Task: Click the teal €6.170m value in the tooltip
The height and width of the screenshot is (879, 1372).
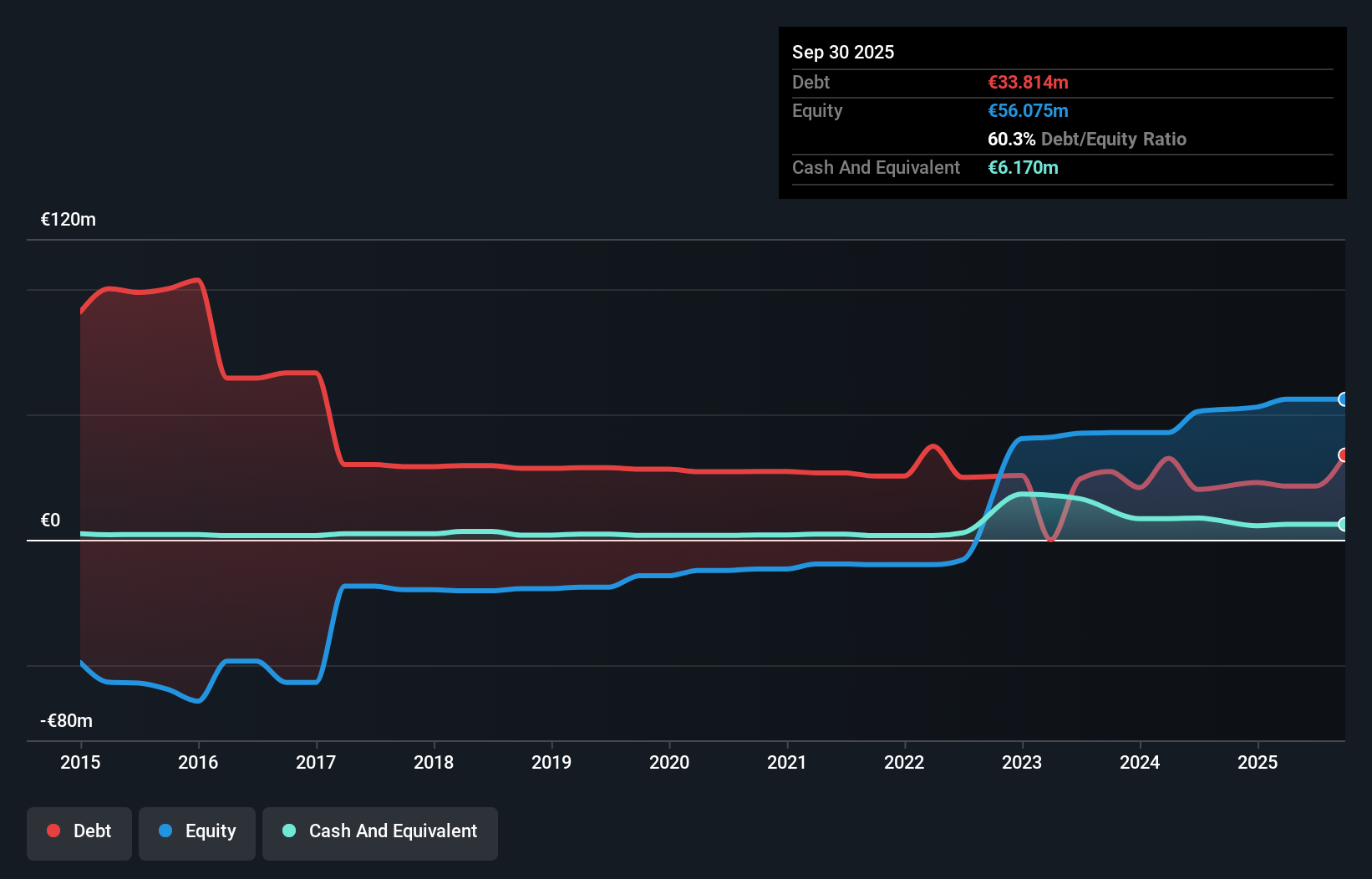Action: tap(1024, 168)
